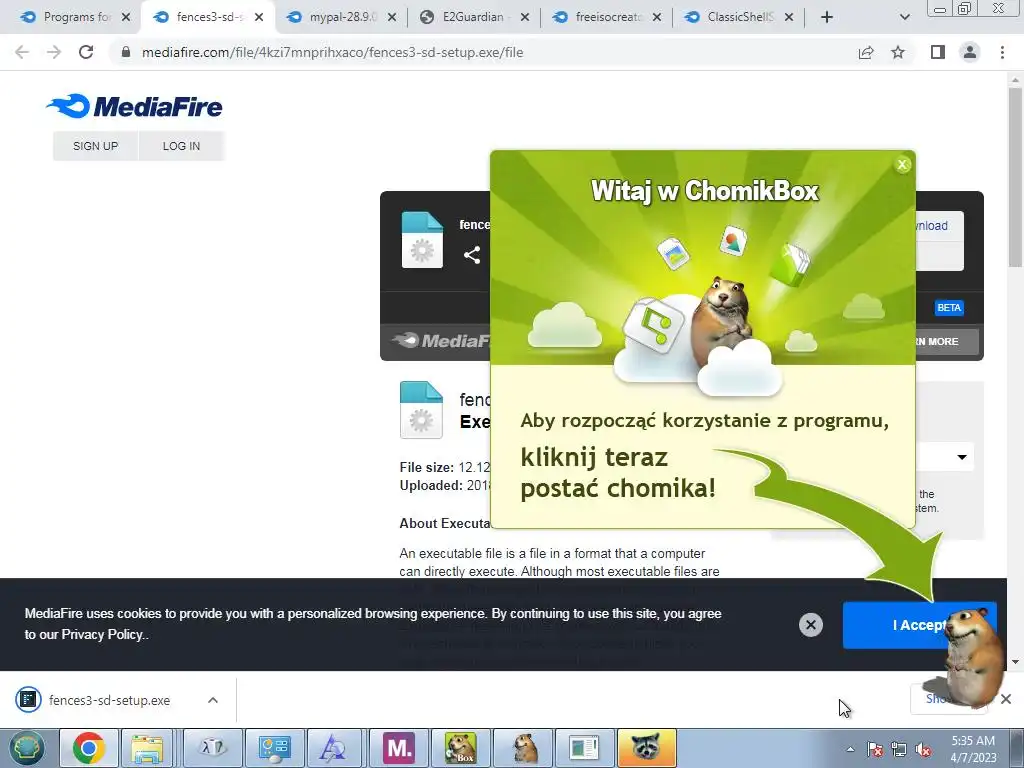The image size is (1024, 768).
Task: Click the file icon in the dark download panel
Action: [x=422, y=240]
